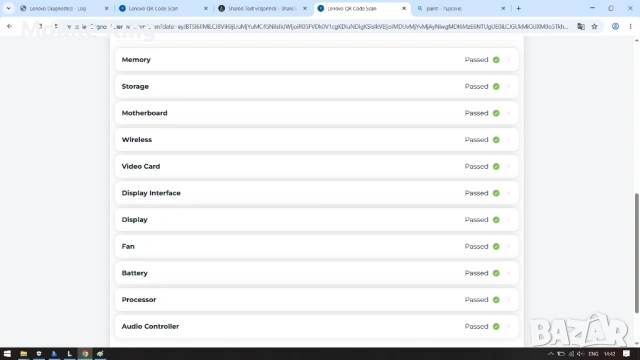This screenshot has height=360, width=640.
Task: Click the Audio Controller row label
Action: 150,327
